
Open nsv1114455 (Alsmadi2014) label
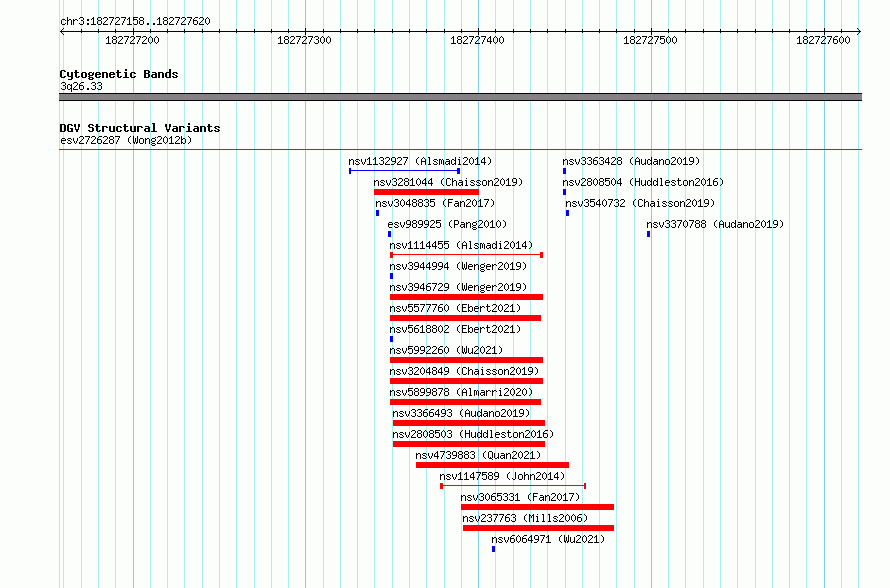coord(461,245)
